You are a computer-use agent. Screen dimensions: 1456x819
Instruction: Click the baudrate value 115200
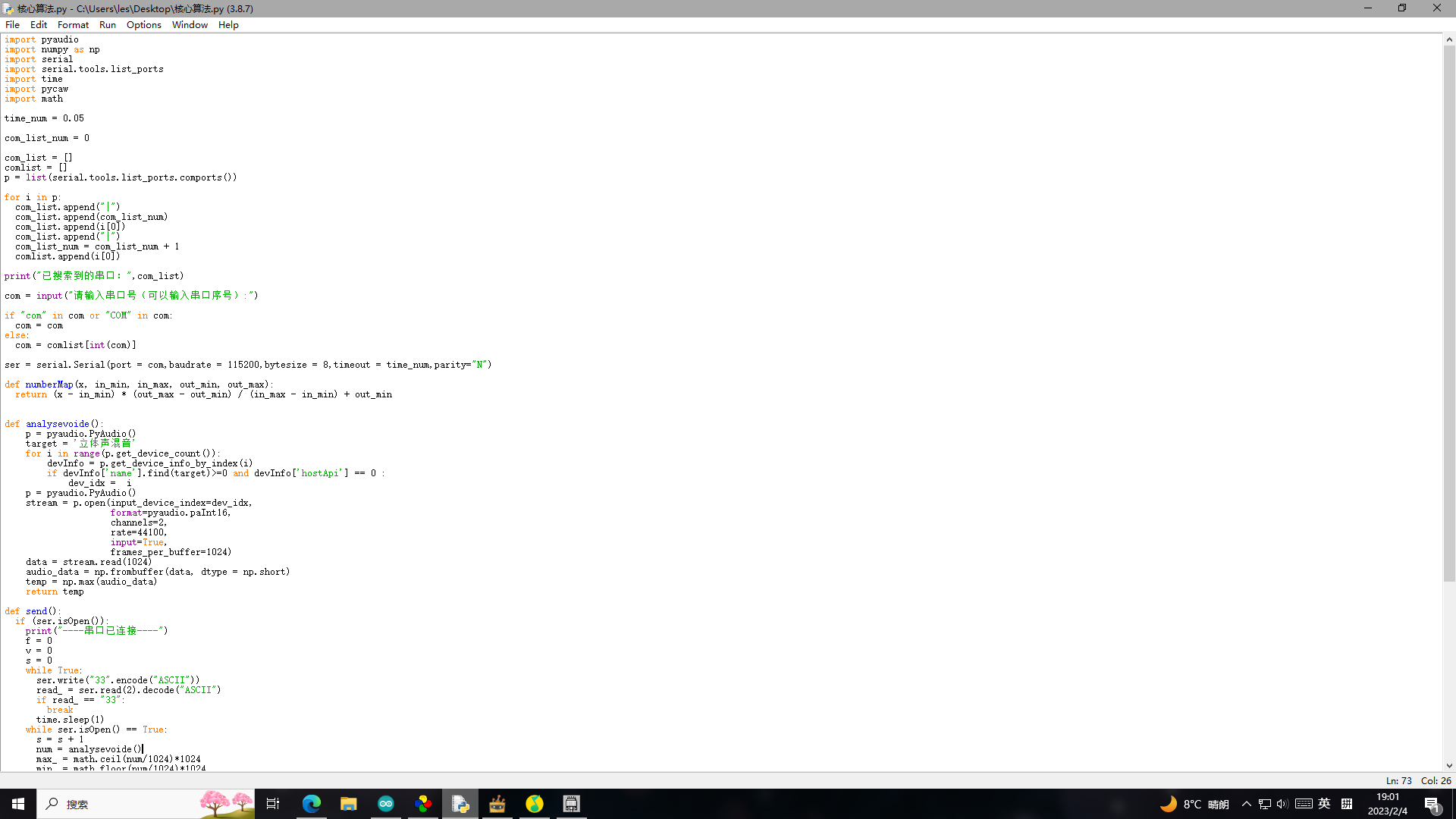243,365
